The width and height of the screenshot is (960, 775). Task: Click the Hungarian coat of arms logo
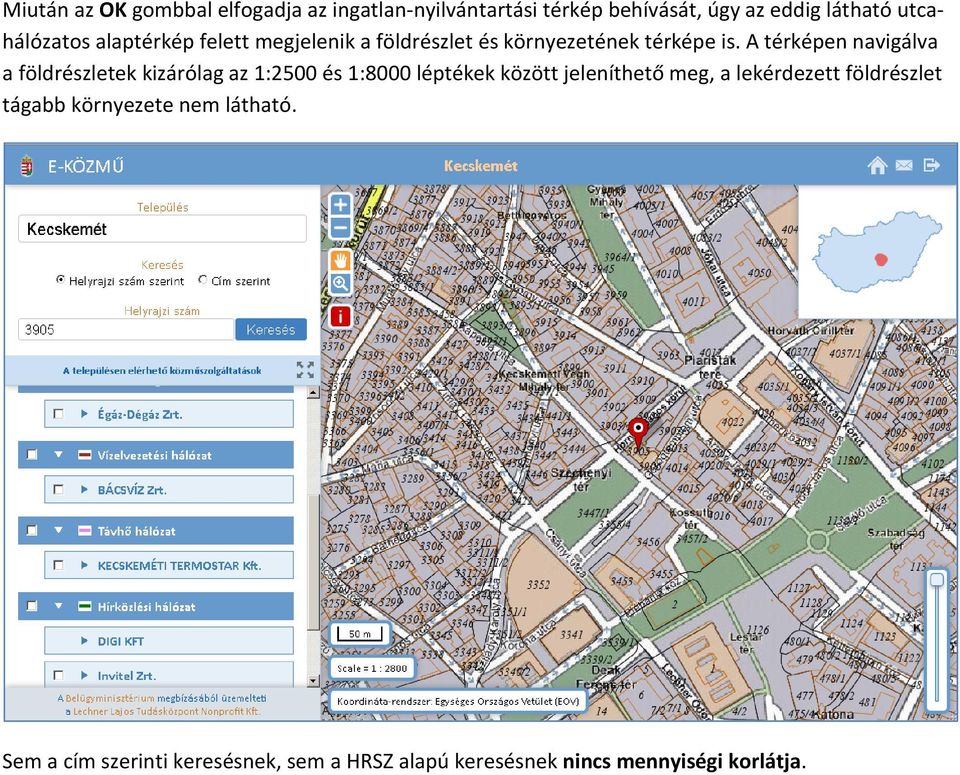[x=26, y=166]
